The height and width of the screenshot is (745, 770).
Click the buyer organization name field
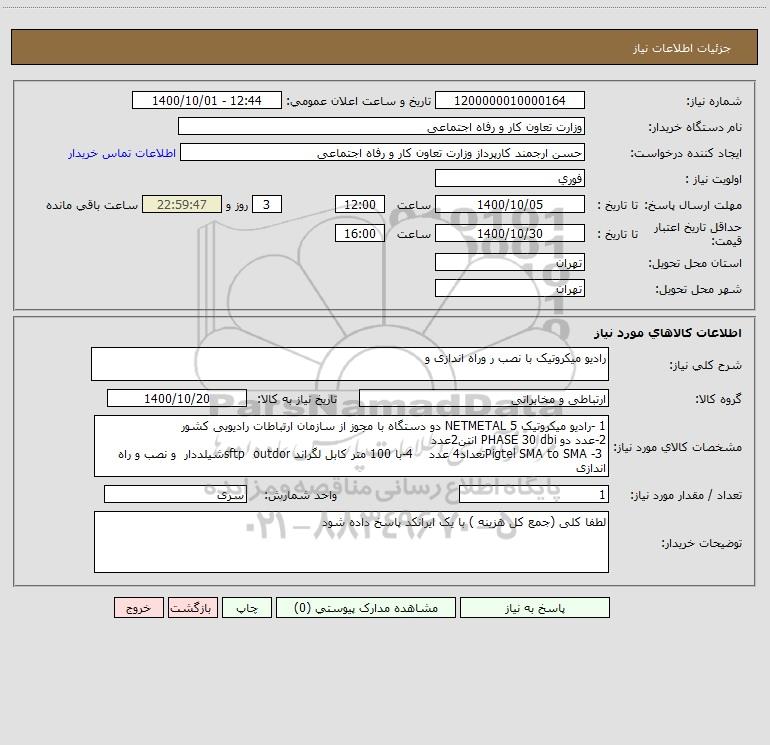381,126
